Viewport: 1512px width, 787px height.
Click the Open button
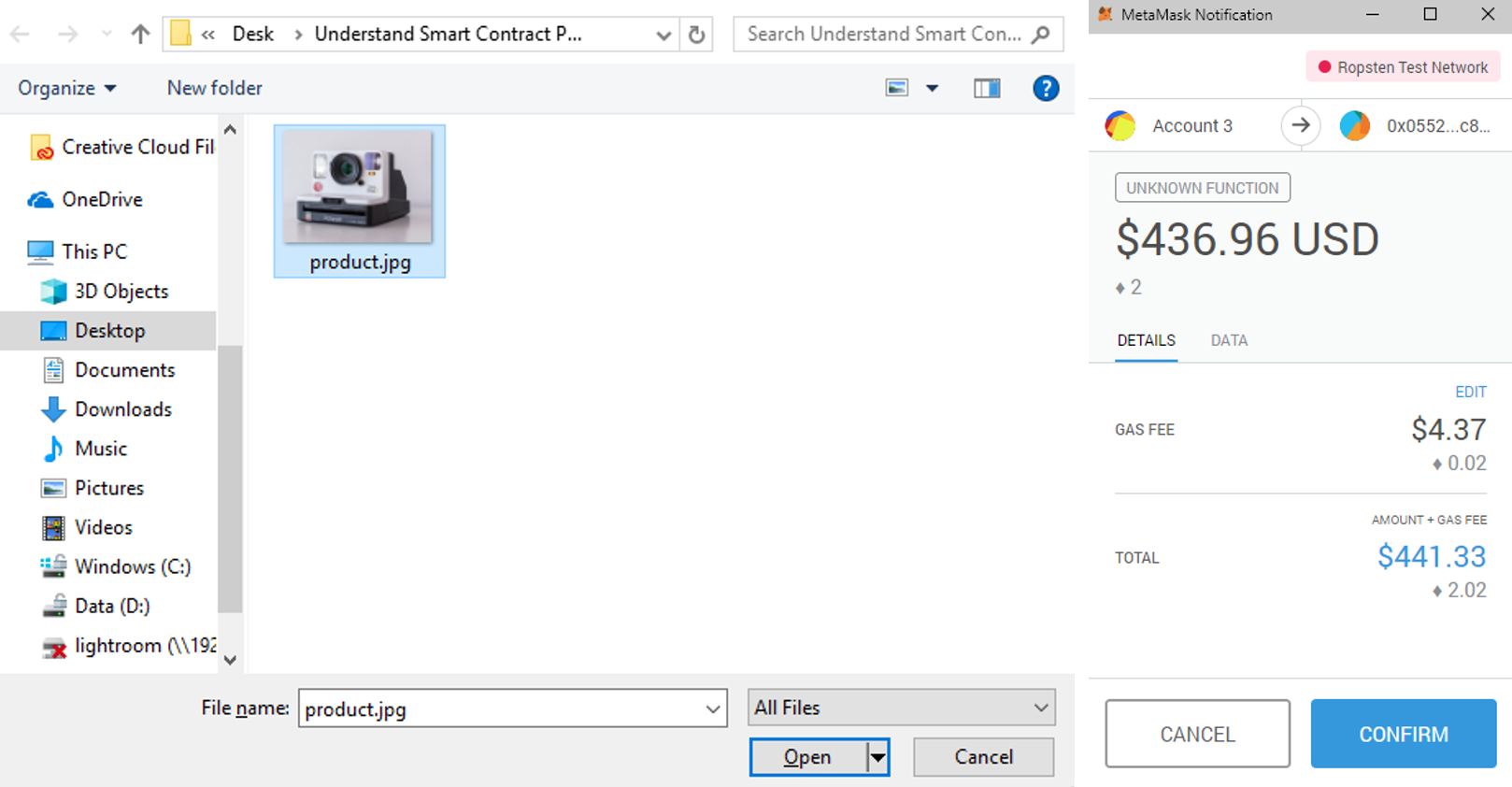(808, 757)
